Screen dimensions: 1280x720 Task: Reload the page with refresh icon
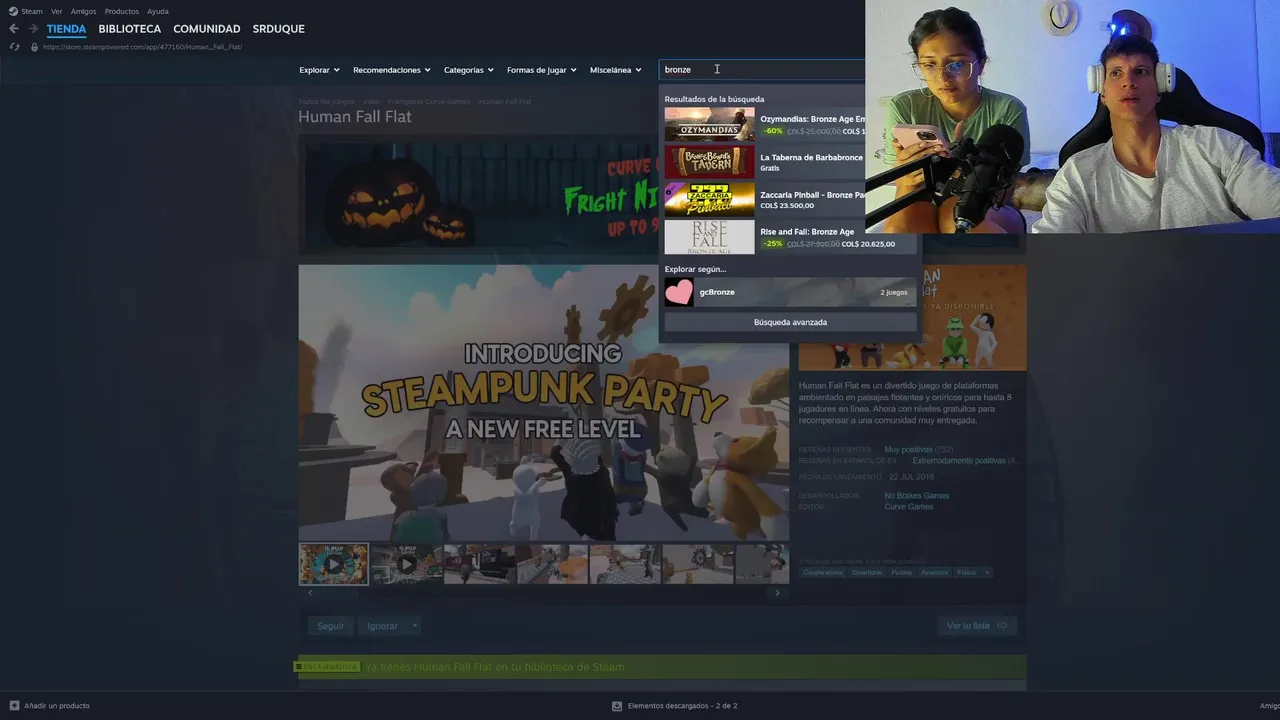(14, 47)
